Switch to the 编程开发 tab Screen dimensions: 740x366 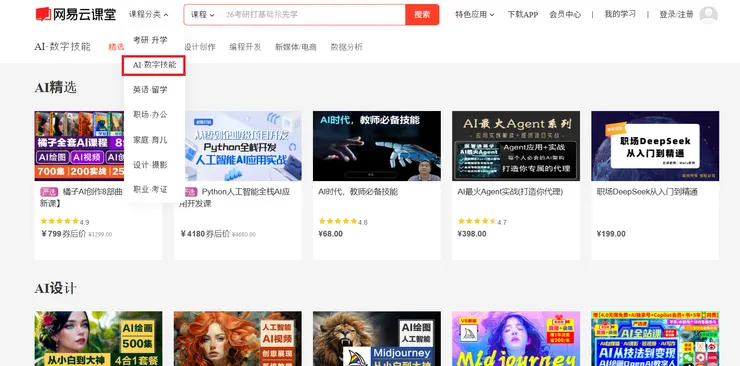[x=245, y=47]
